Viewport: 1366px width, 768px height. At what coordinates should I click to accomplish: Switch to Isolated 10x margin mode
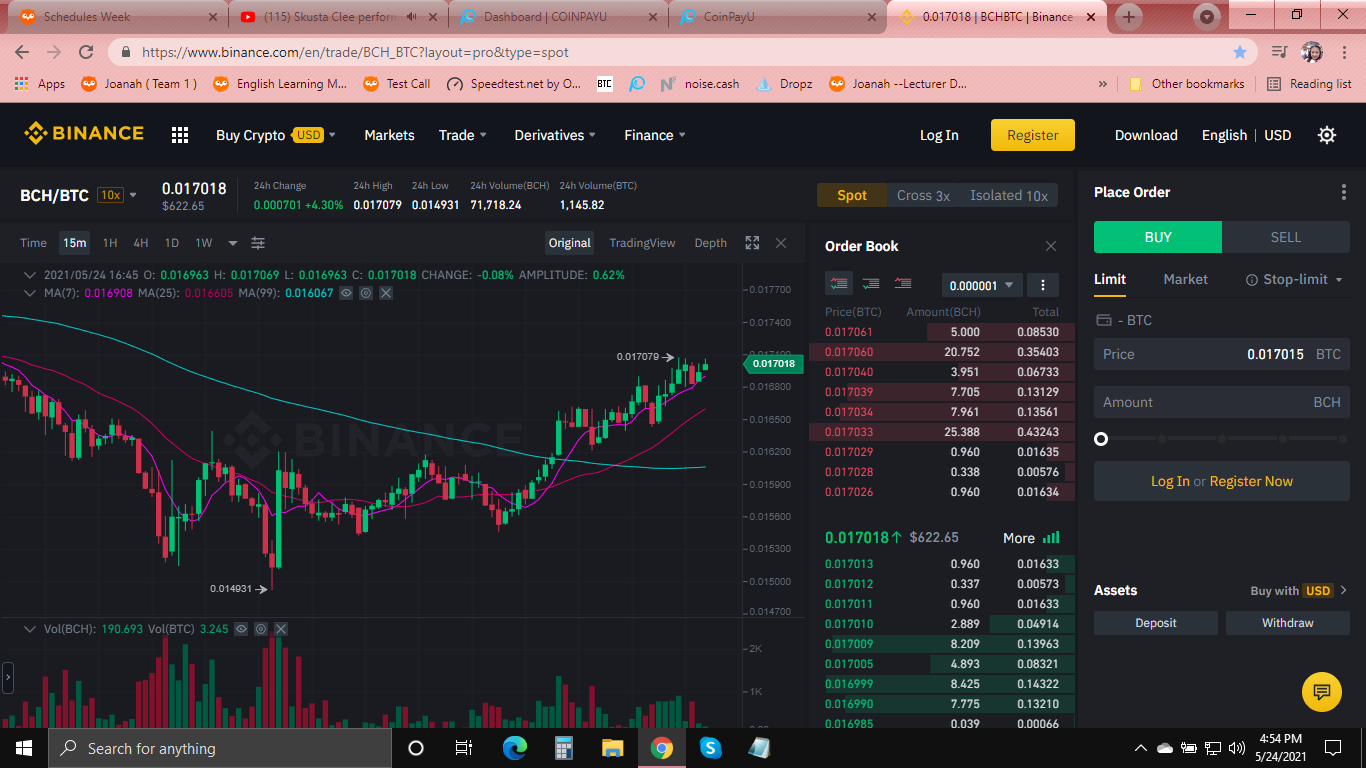(x=1009, y=195)
